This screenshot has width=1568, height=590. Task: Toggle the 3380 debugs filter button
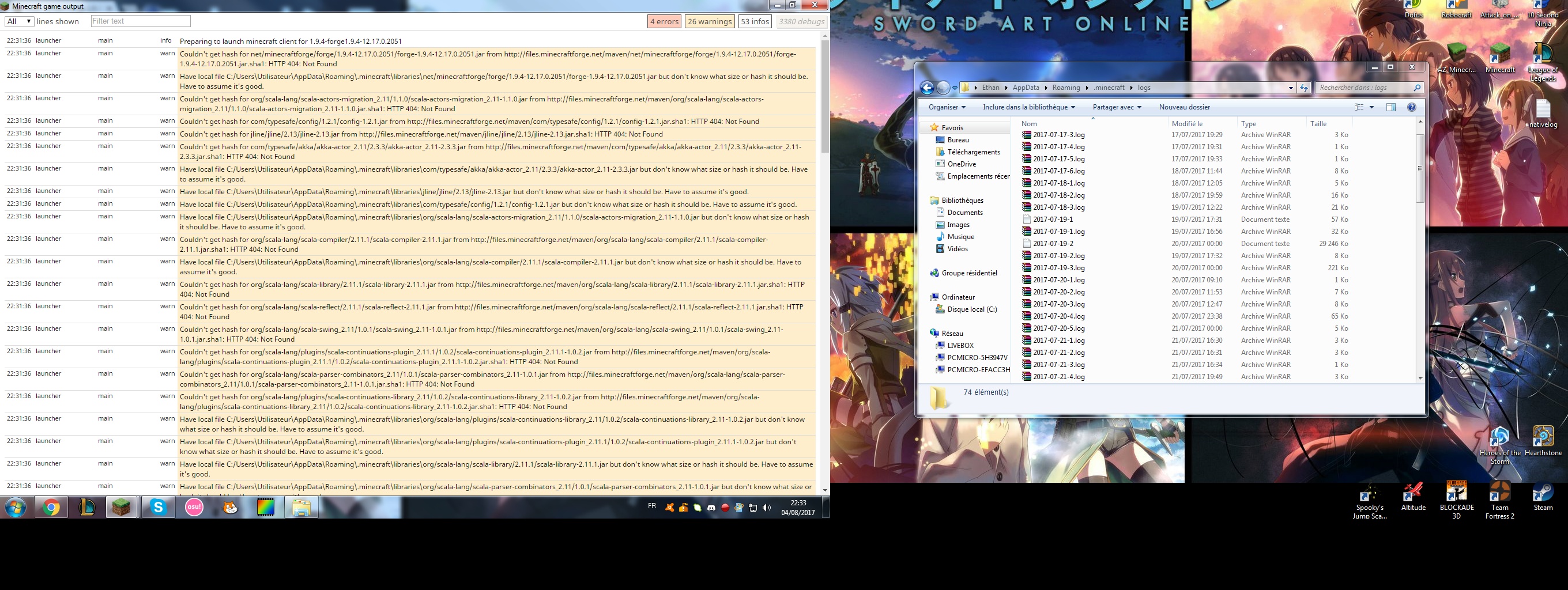(801, 21)
